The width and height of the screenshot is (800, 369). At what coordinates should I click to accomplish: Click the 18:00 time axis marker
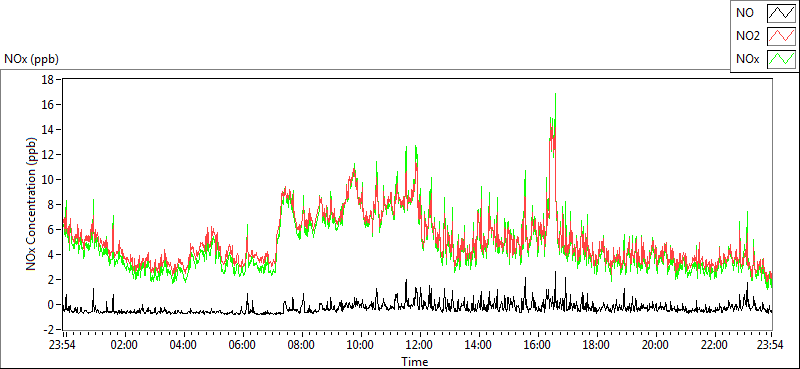(595, 345)
